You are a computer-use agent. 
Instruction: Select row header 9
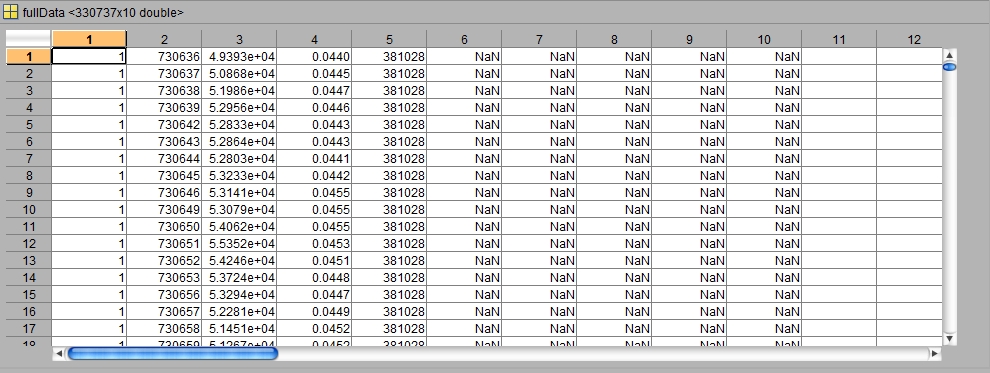coord(29,192)
